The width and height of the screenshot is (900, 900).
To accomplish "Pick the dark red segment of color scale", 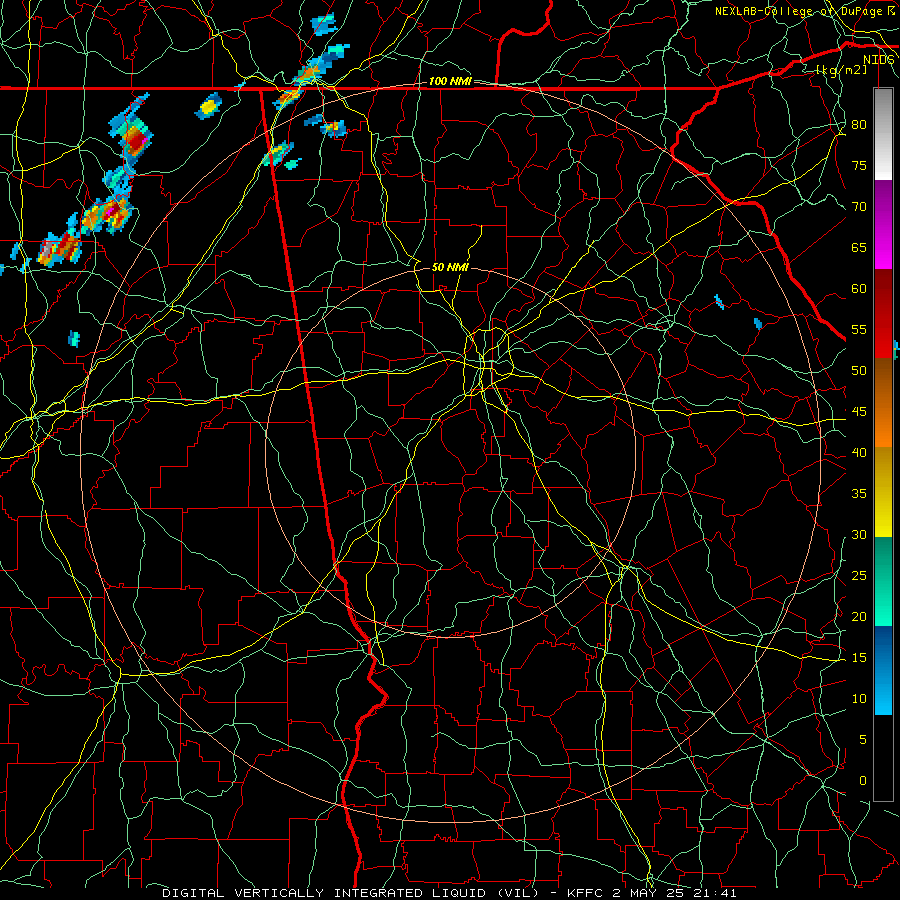I will tap(883, 314).
